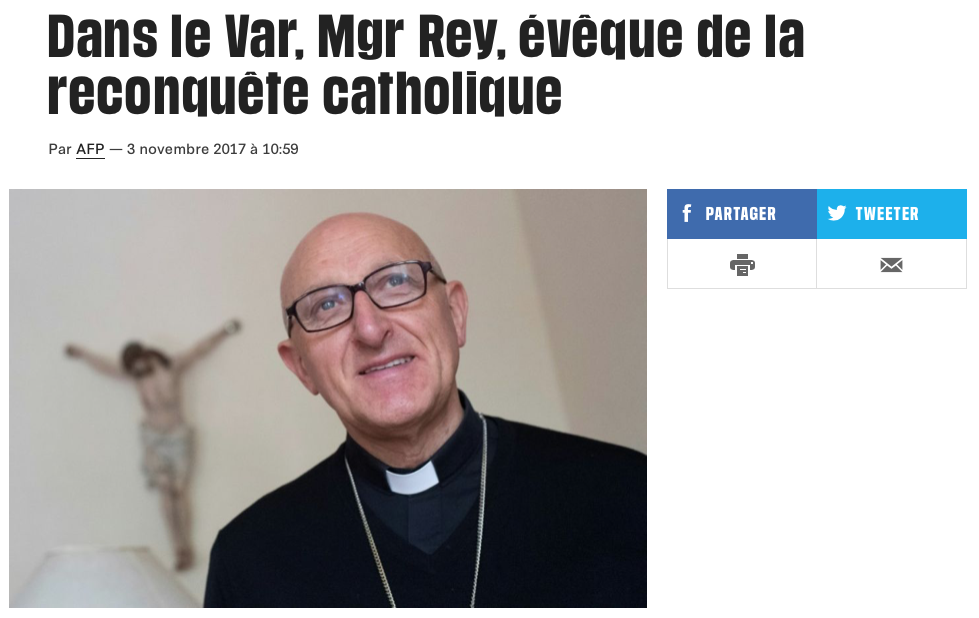Share on Facebook using the PARTAGER label

tap(740, 213)
